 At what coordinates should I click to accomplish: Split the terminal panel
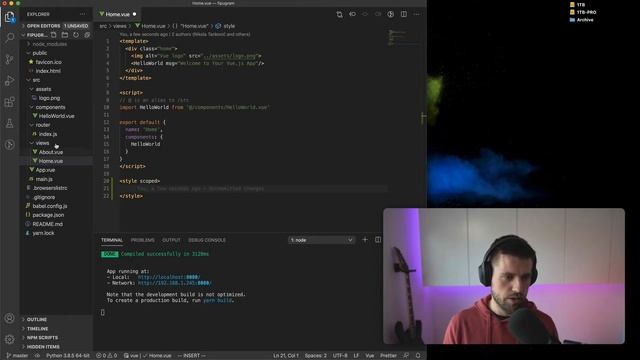point(378,240)
